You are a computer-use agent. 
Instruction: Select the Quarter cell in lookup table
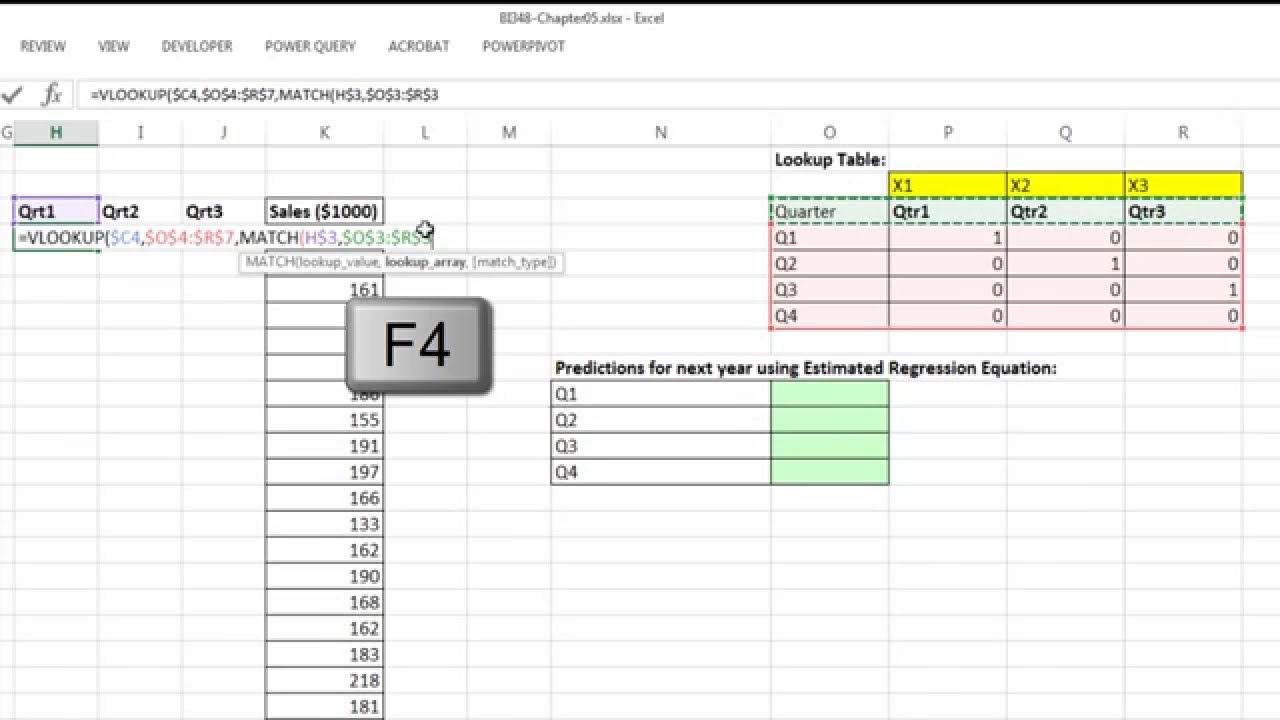[x=830, y=211]
